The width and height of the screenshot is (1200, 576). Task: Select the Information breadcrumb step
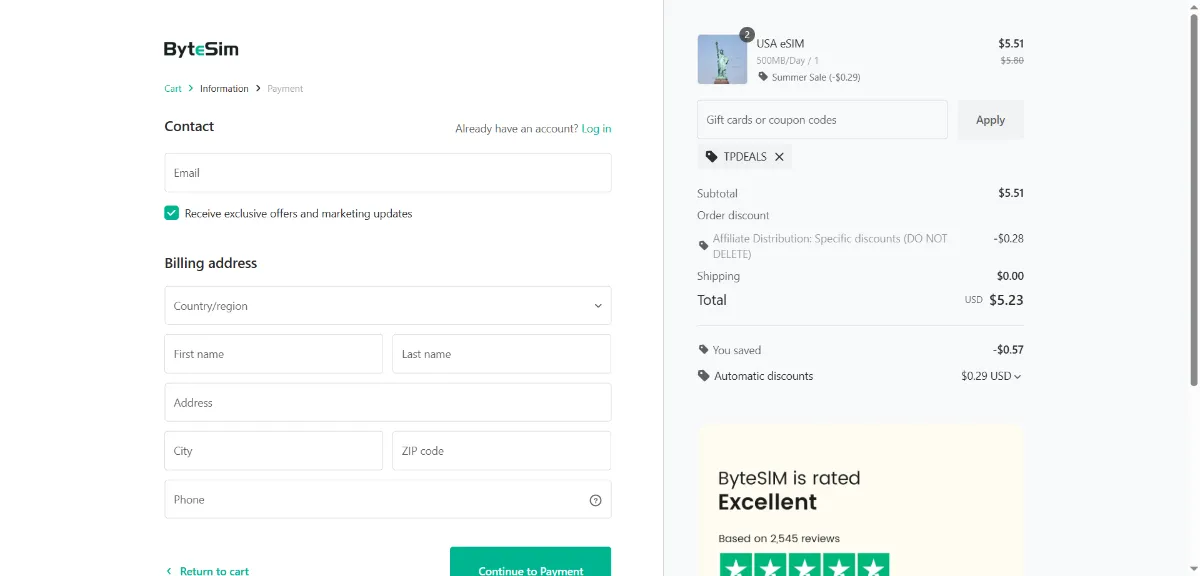coord(224,89)
